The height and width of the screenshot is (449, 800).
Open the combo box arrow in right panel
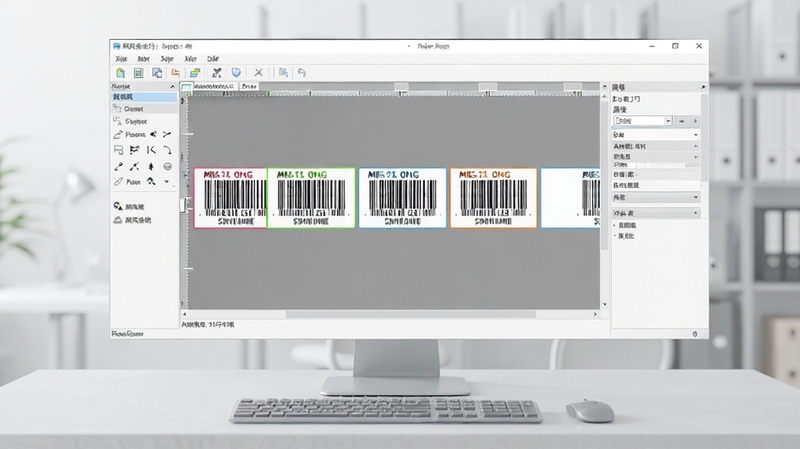coord(668,121)
